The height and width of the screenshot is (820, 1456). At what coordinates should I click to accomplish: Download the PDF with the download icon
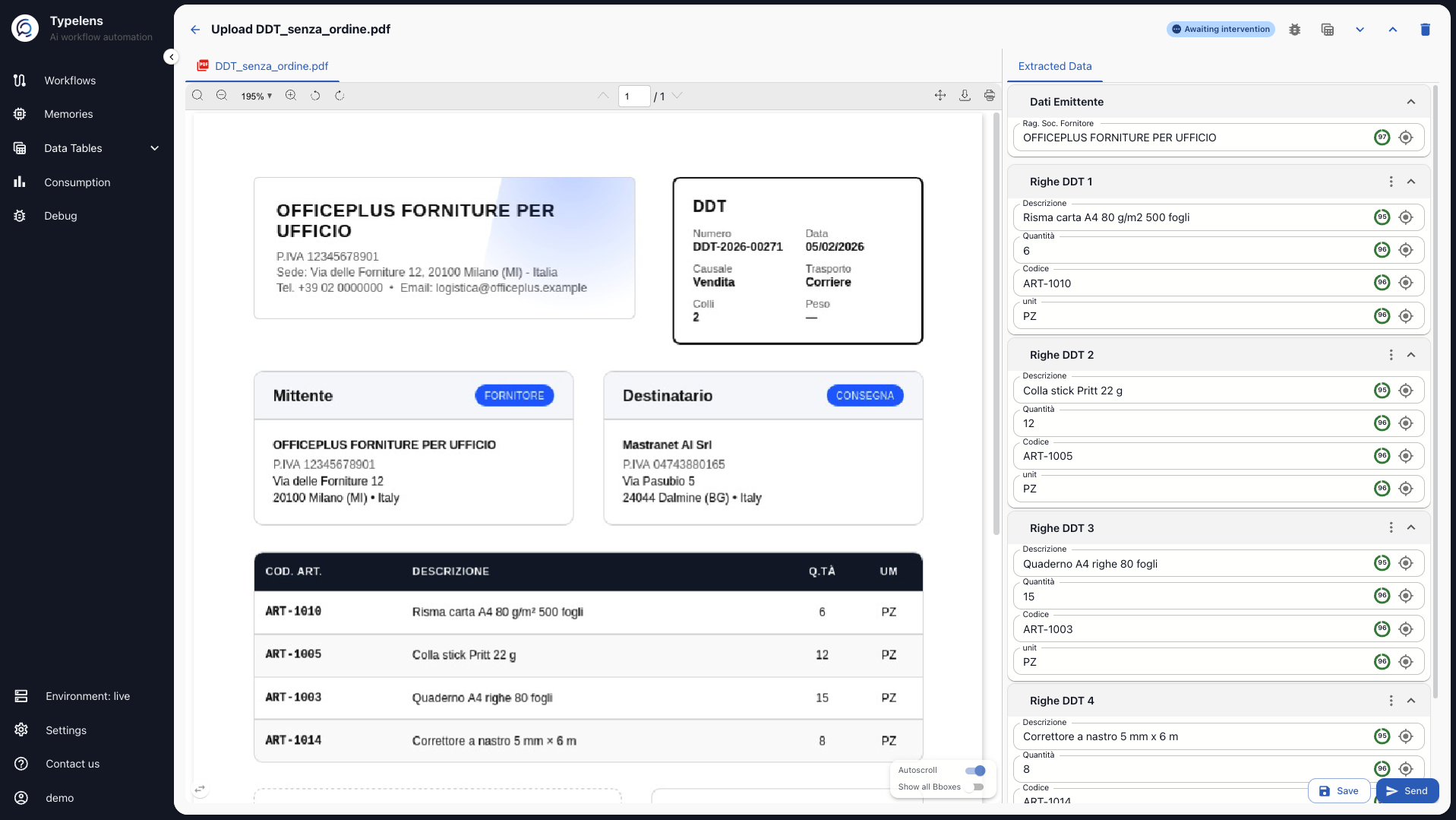[x=965, y=96]
